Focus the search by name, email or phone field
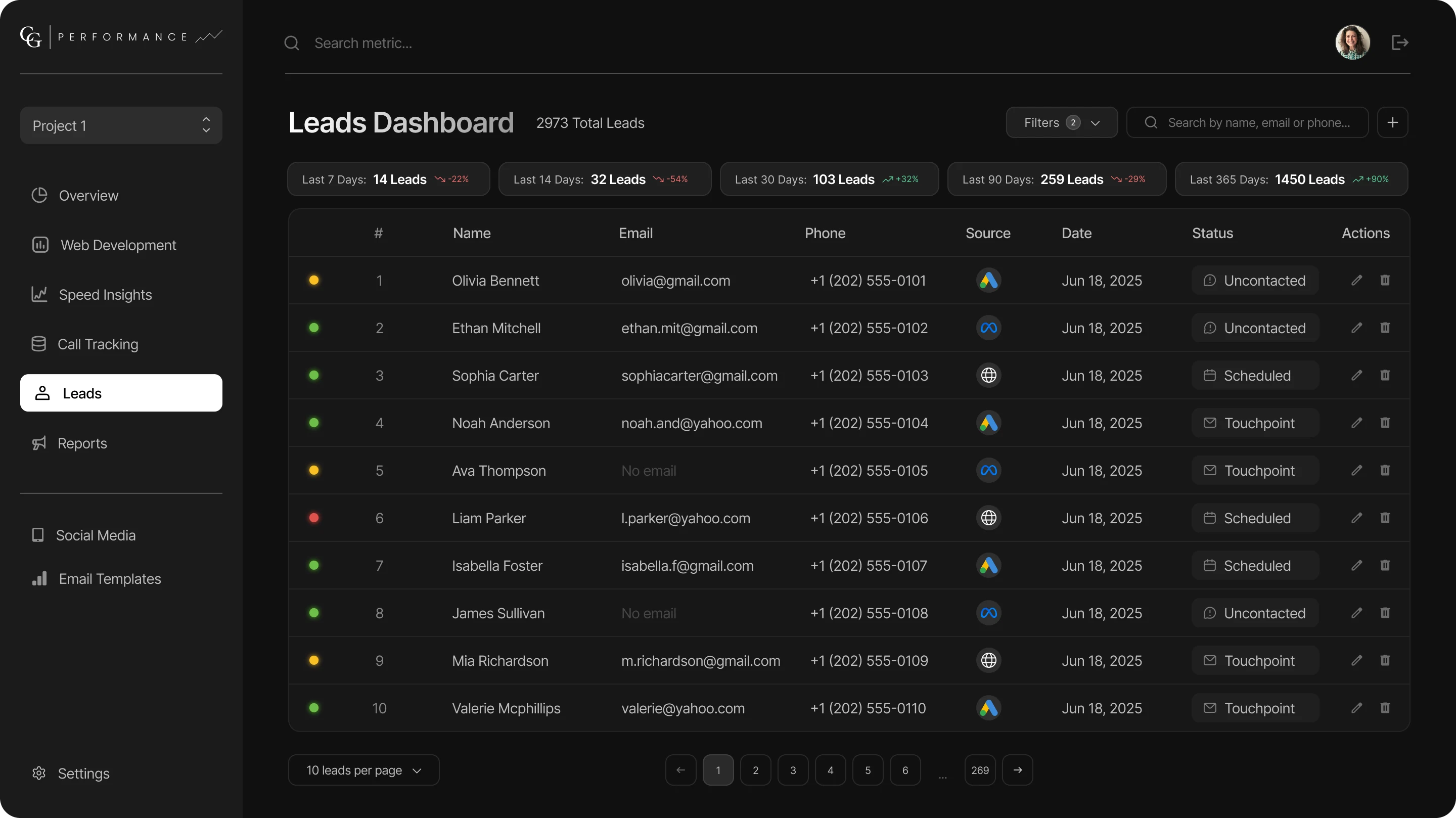Image resolution: width=1456 pixels, height=818 pixels. click(1247, 123)
